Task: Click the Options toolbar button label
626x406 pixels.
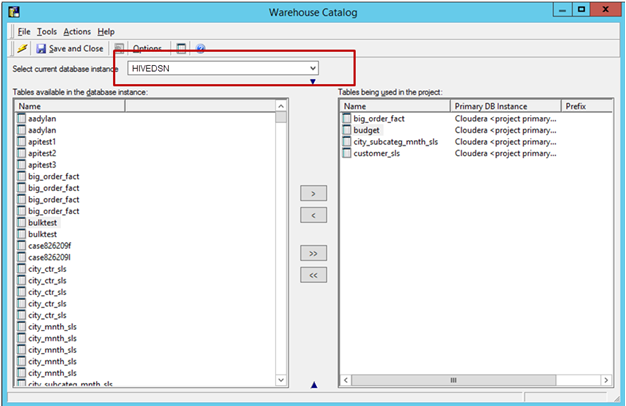Action: [x=147, y=49]
